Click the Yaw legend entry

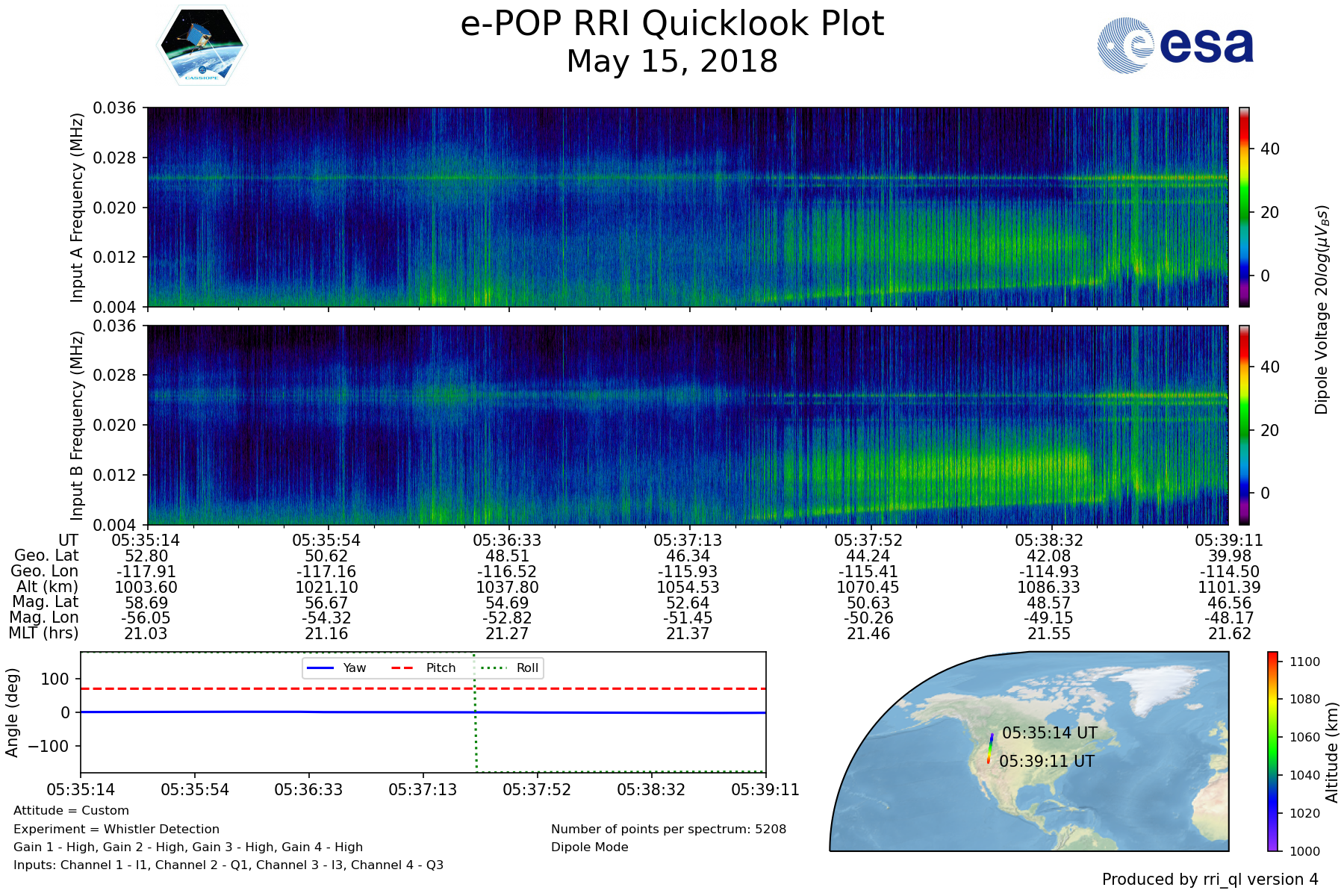pos(336,668)
